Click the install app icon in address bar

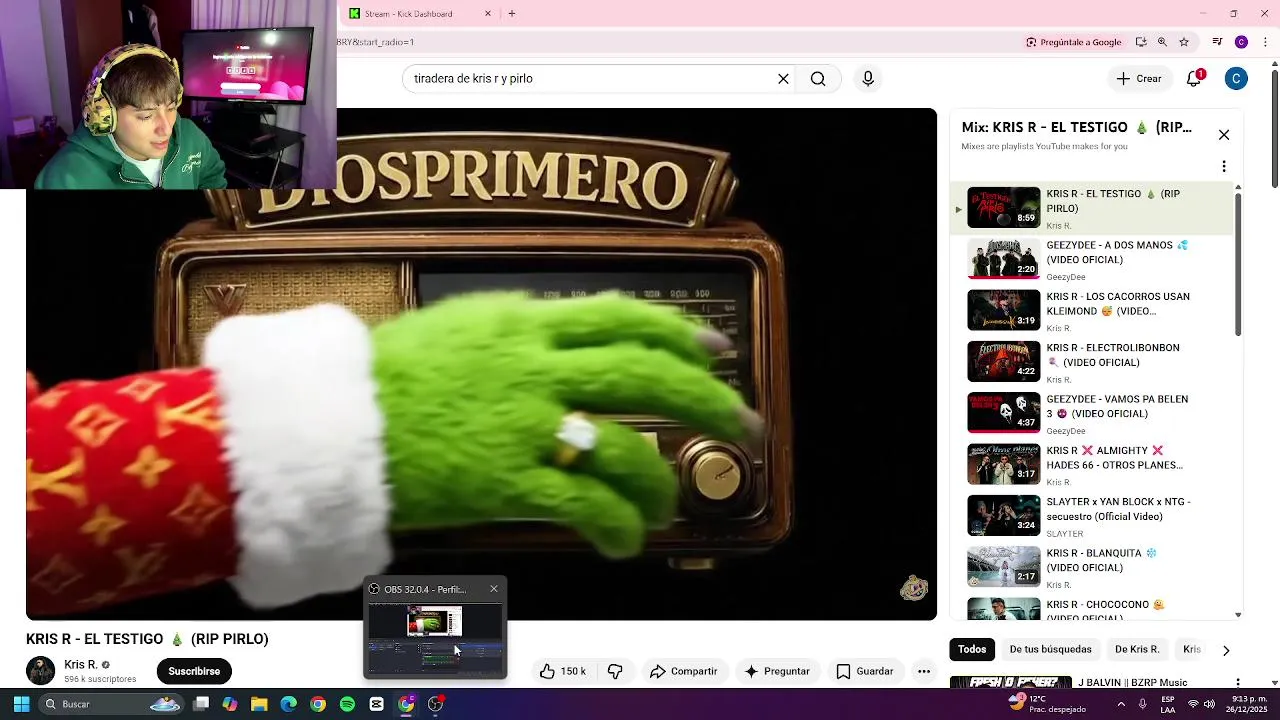coord(1141,42)
